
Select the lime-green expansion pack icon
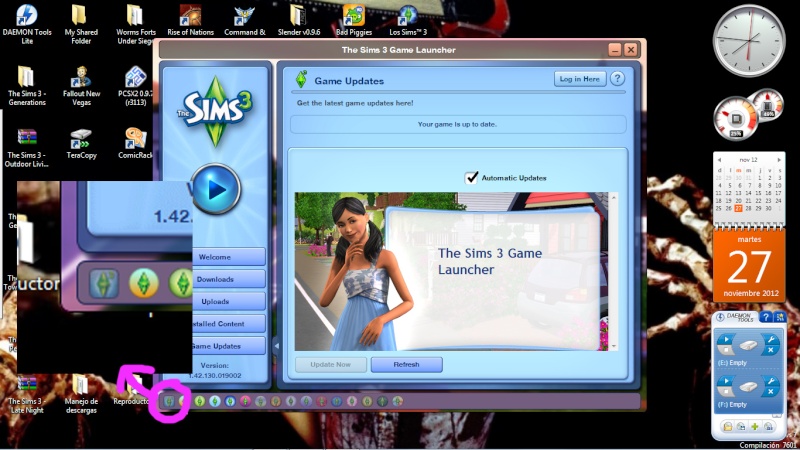point(199,402)
